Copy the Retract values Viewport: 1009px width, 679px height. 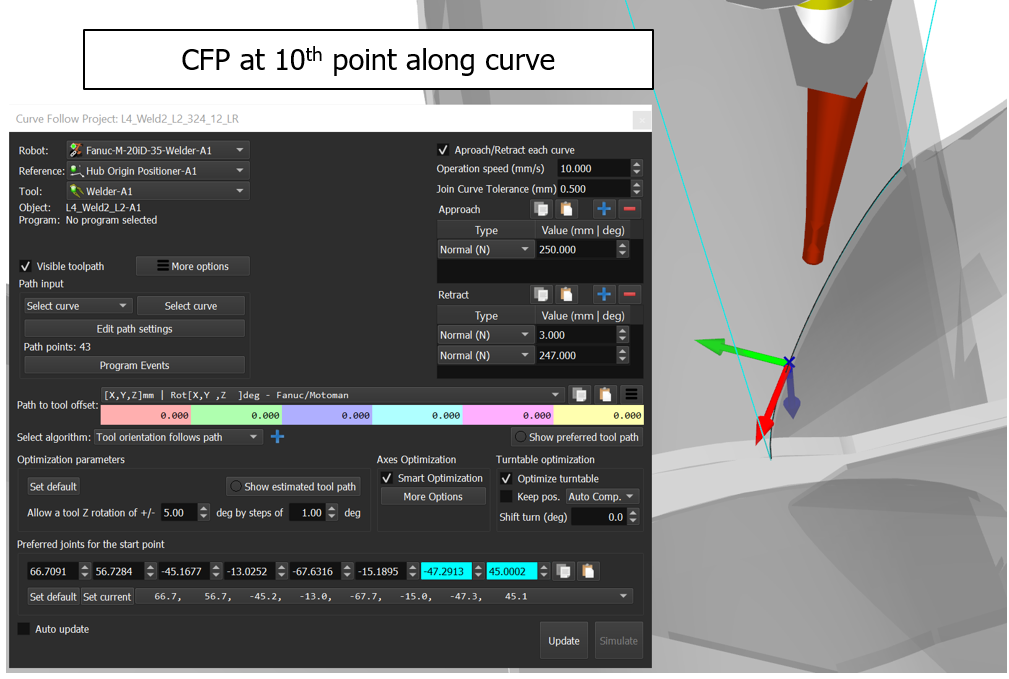[541, 295]
